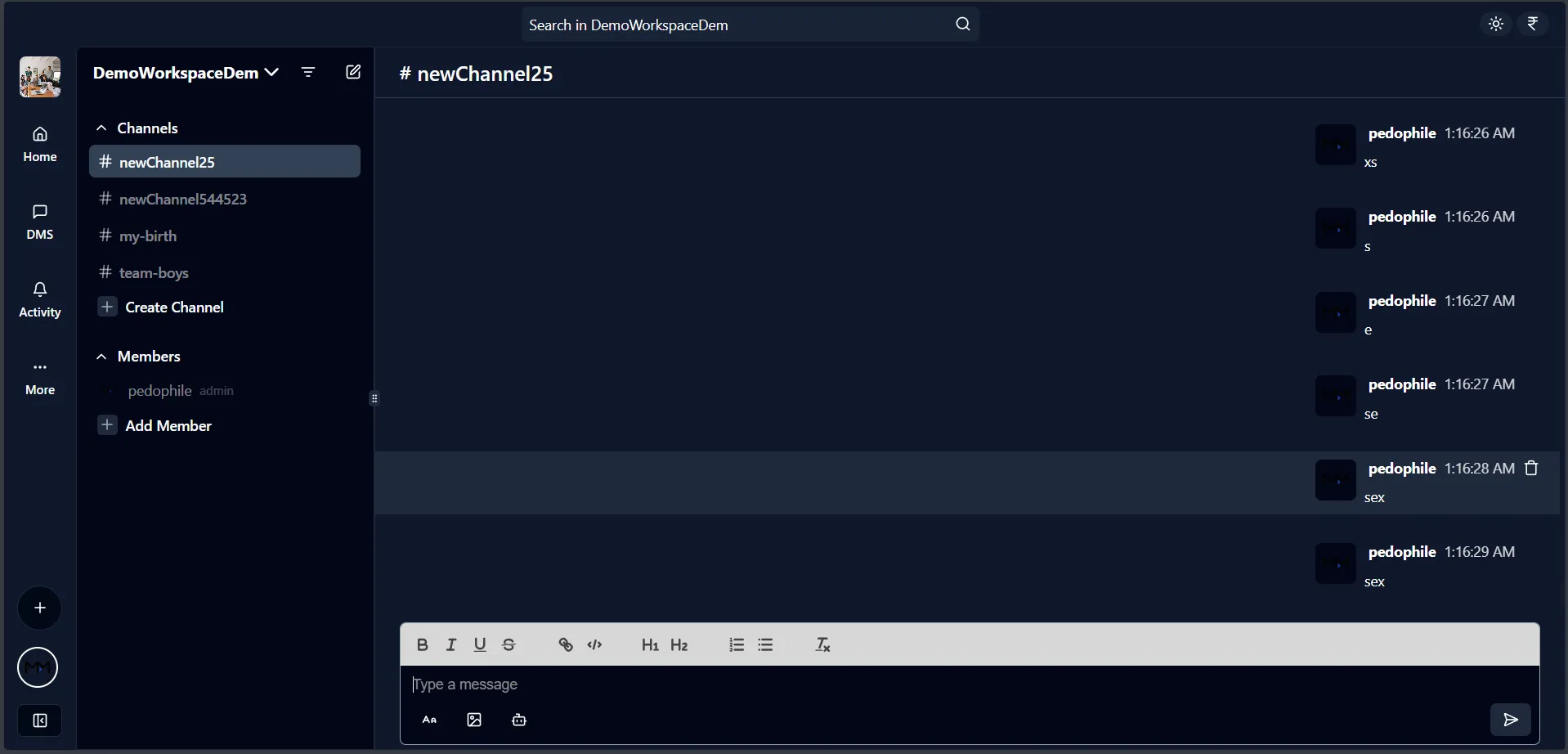Send the message with the arrow icon
This screenshot has width=1568, height=754.
pos(1510,720)
